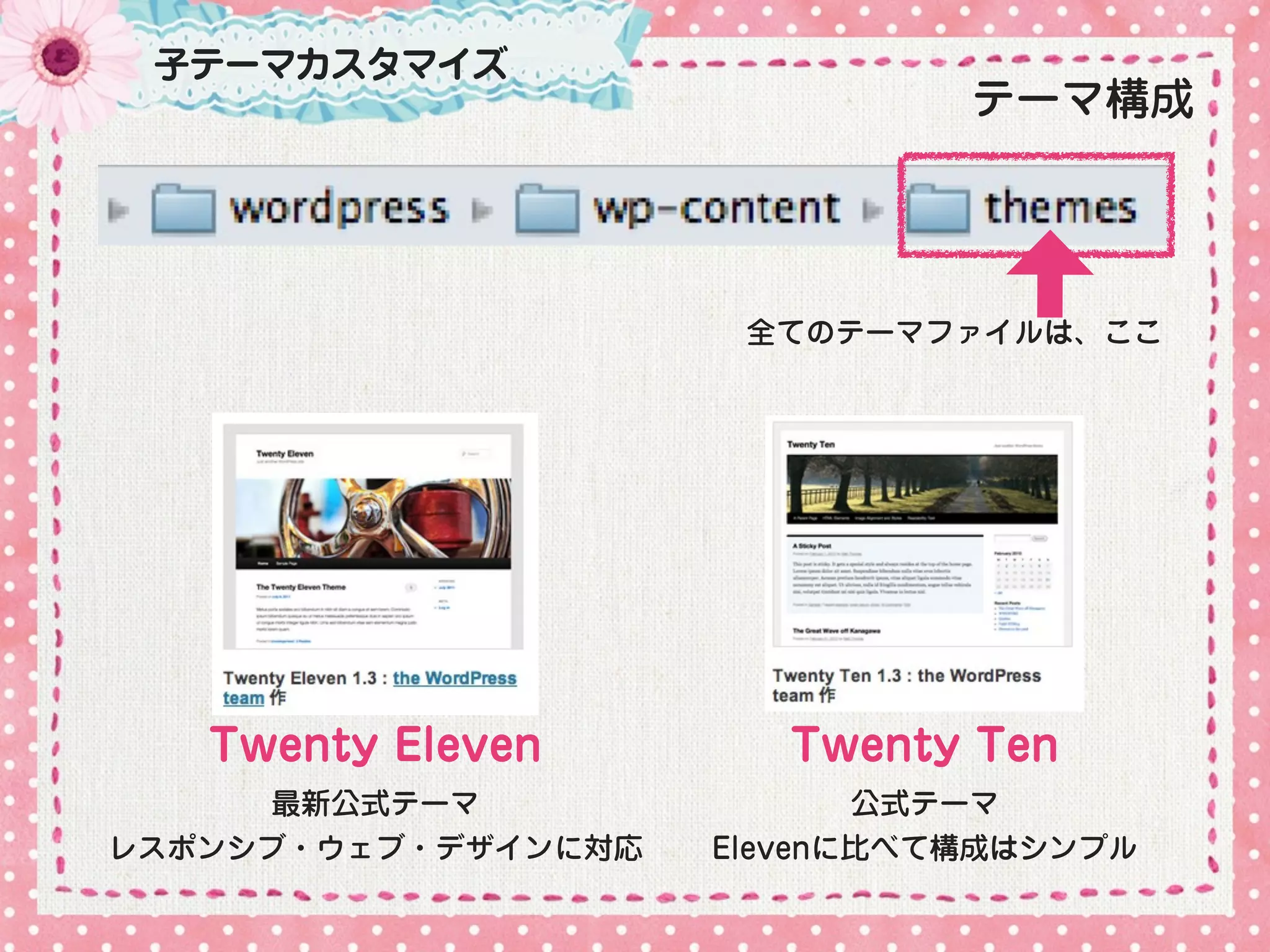Click the themes folder icon

[938, 208]
